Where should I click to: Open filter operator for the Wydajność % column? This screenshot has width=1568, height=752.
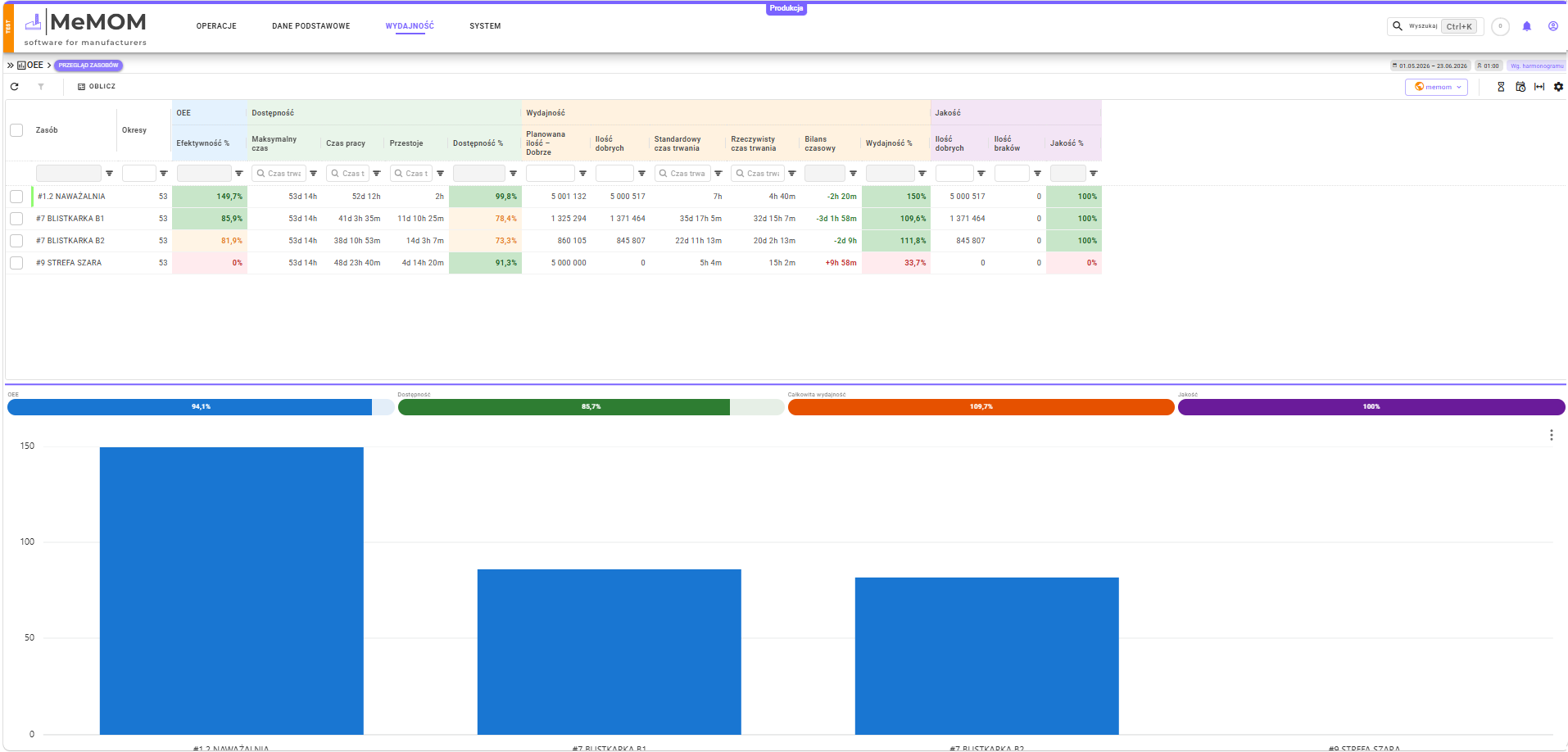(922, 174)
